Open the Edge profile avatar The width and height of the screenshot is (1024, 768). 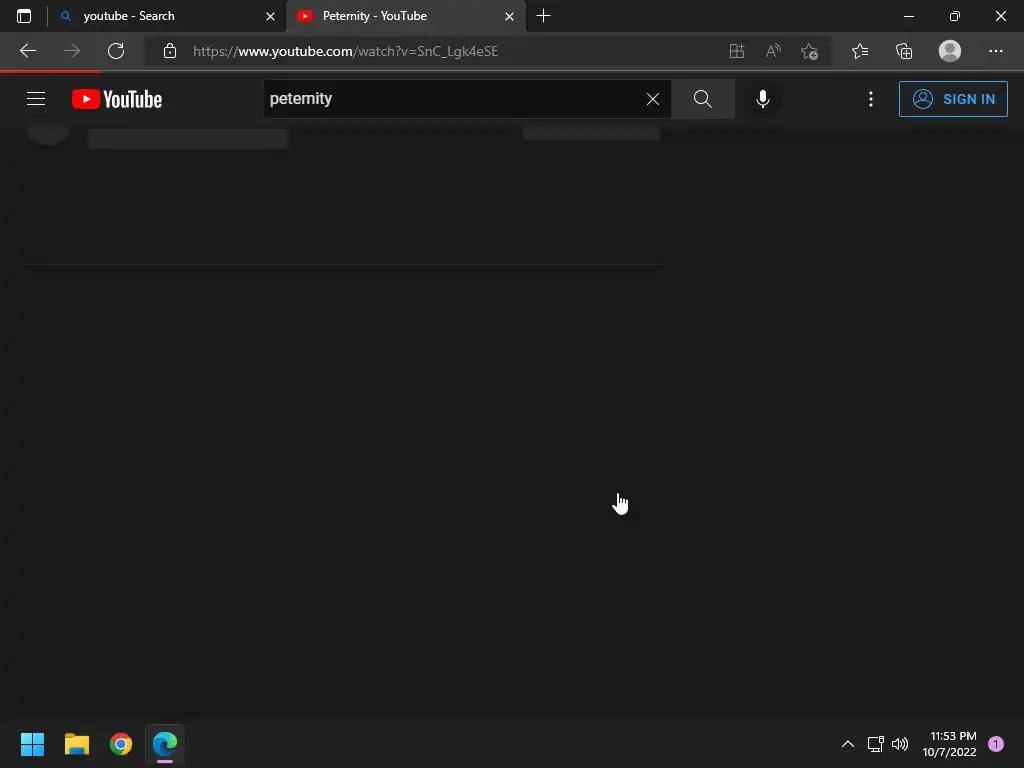pos(950,51)
